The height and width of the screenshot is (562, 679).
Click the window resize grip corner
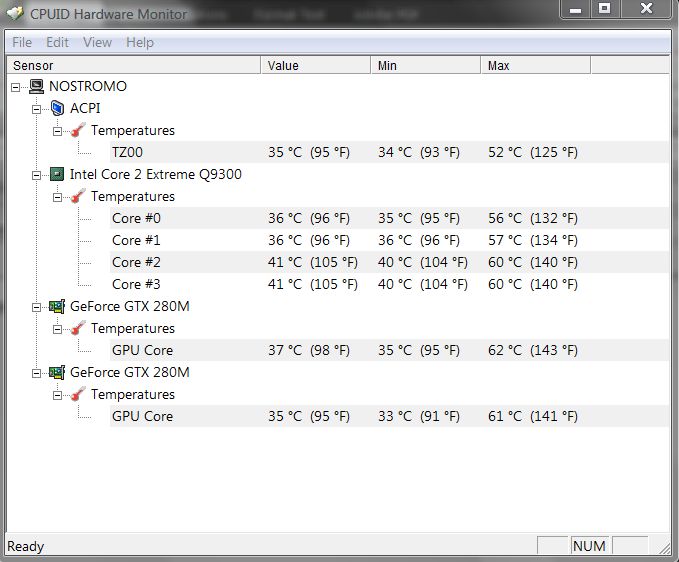[663, 548]
